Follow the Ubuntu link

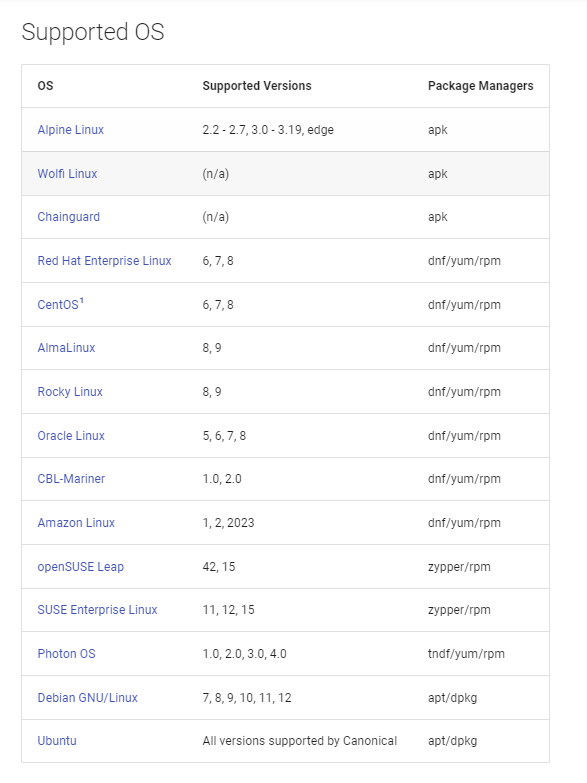click(57, 741)
